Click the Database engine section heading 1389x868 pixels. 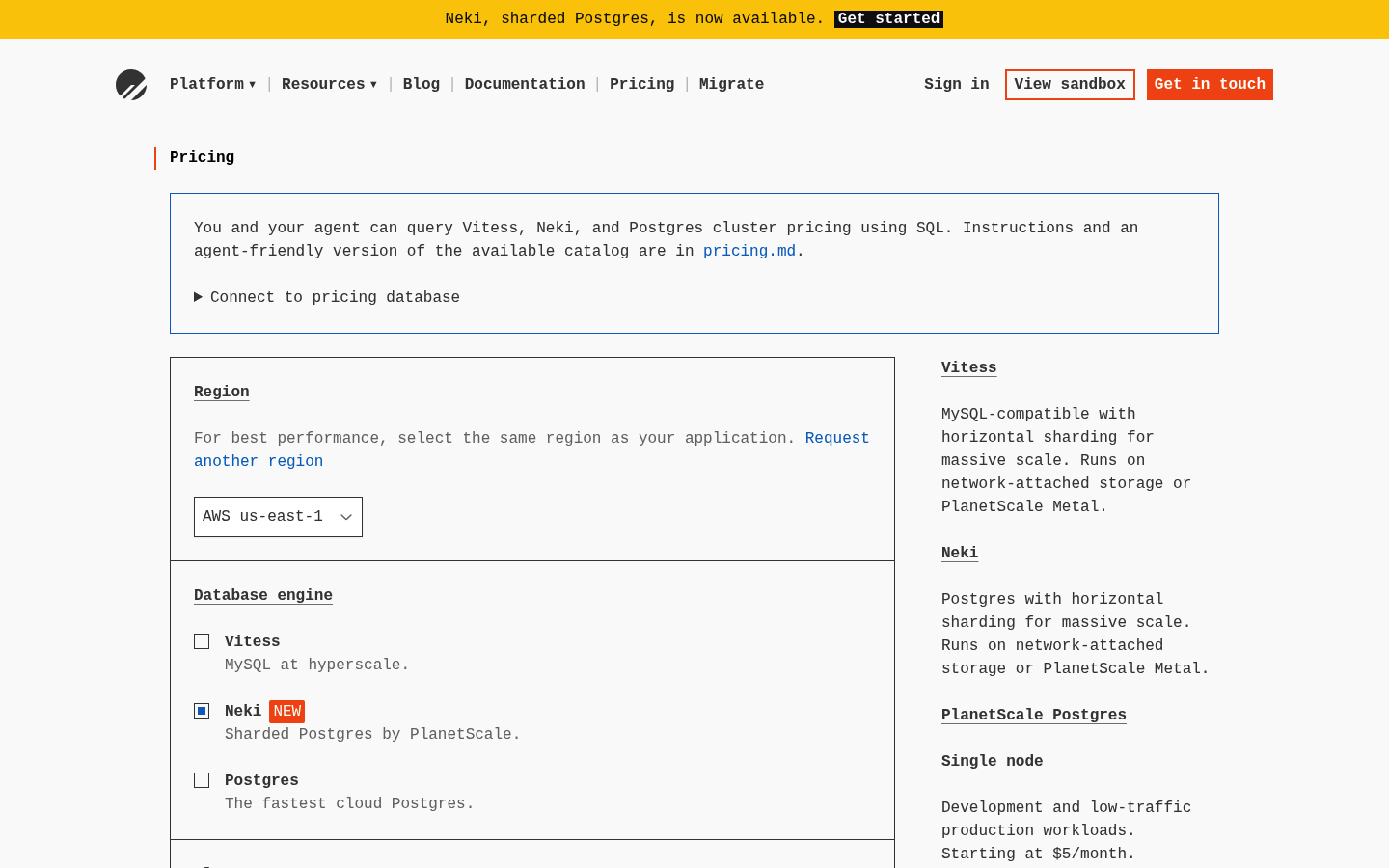point(263,595)
